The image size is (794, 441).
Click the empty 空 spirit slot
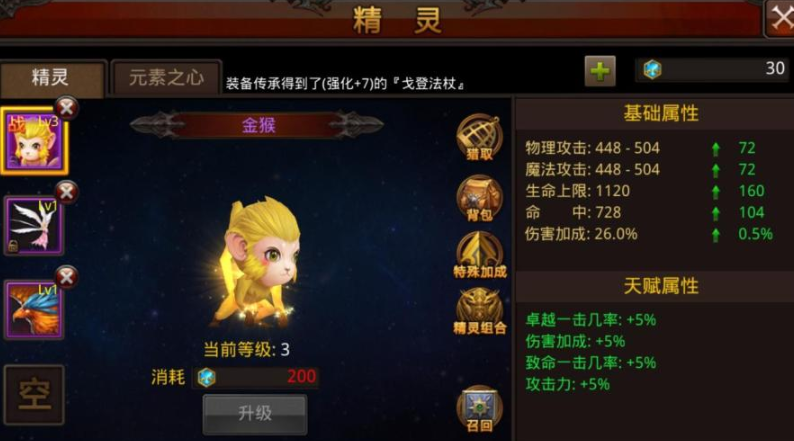34,394
